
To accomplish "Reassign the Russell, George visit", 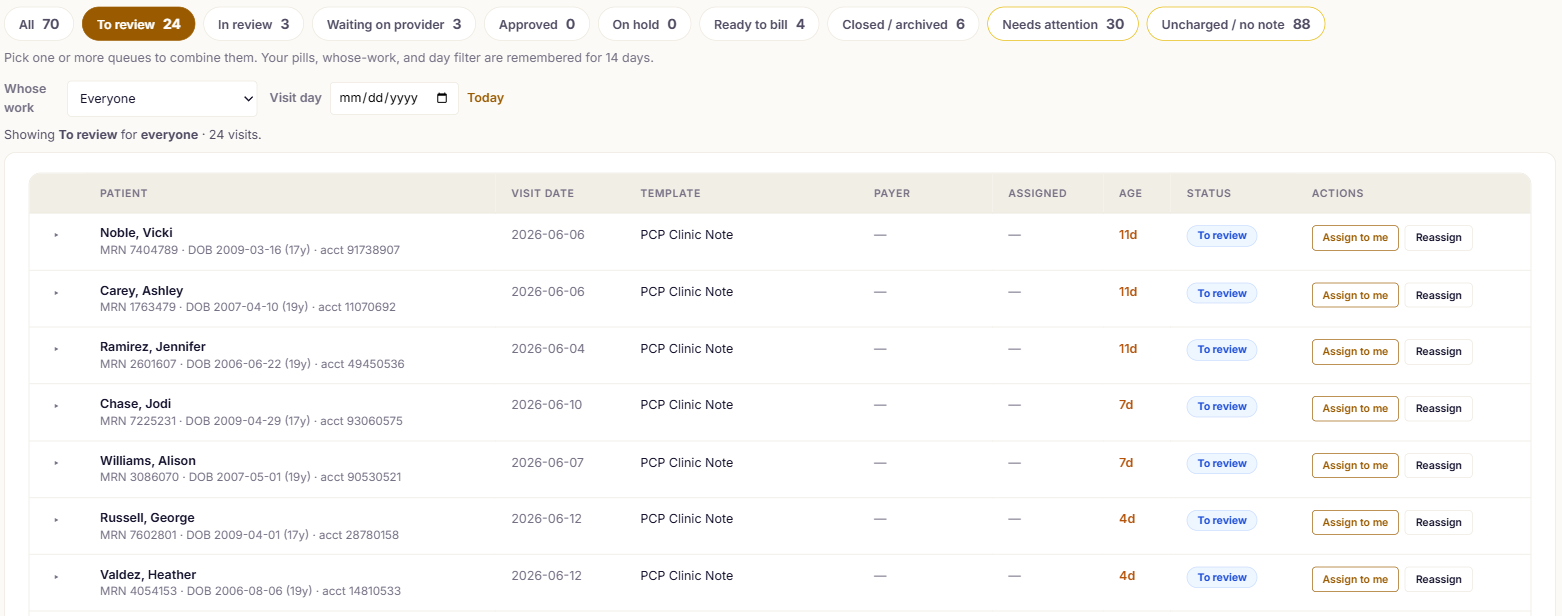I will click(1439, 522).
